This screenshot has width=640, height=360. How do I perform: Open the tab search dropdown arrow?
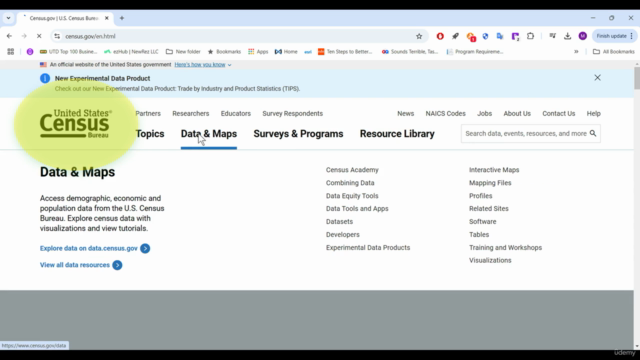[x=9, y=18]
